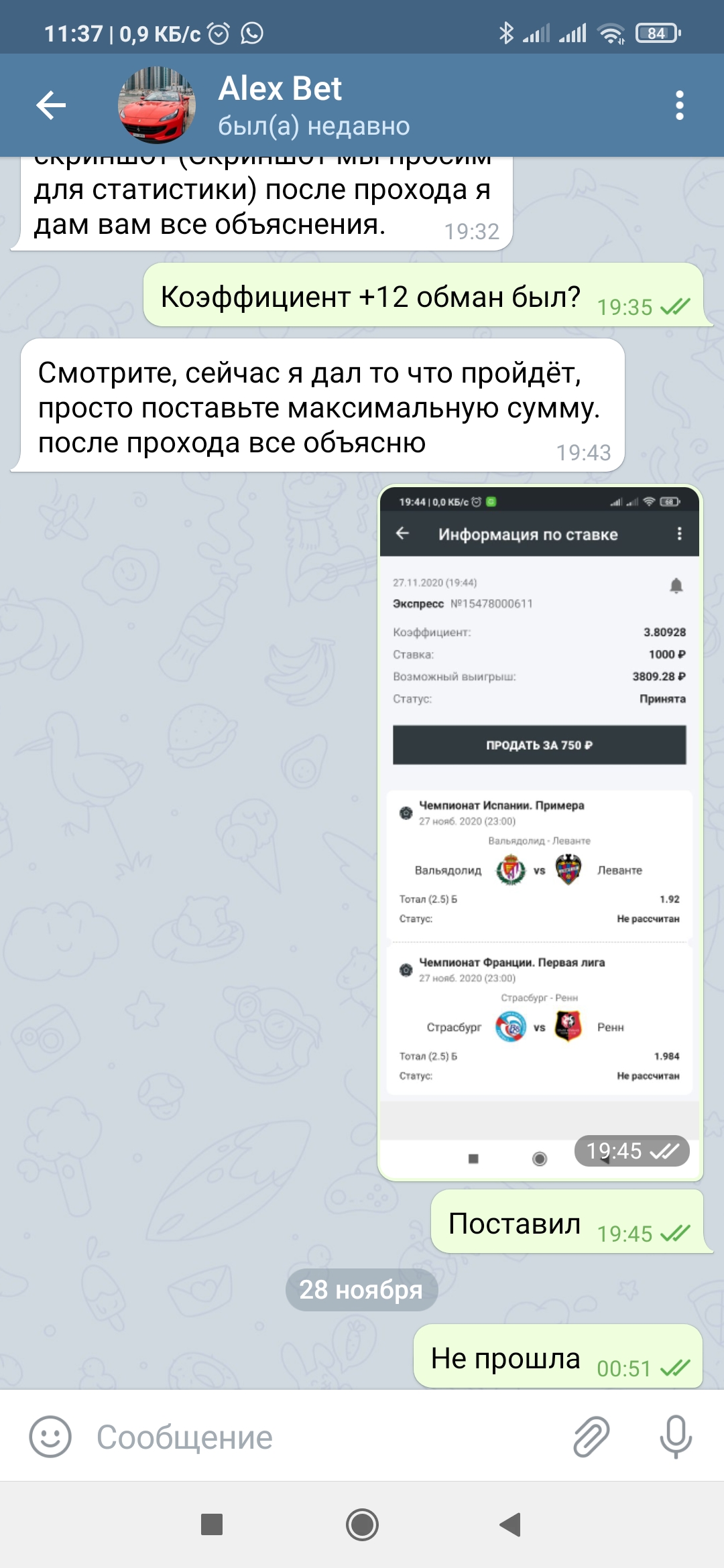This screenshot has width=724, height=1568.
Task: Open the Alex Bet contact name title
Action: [x=280, y=88]
